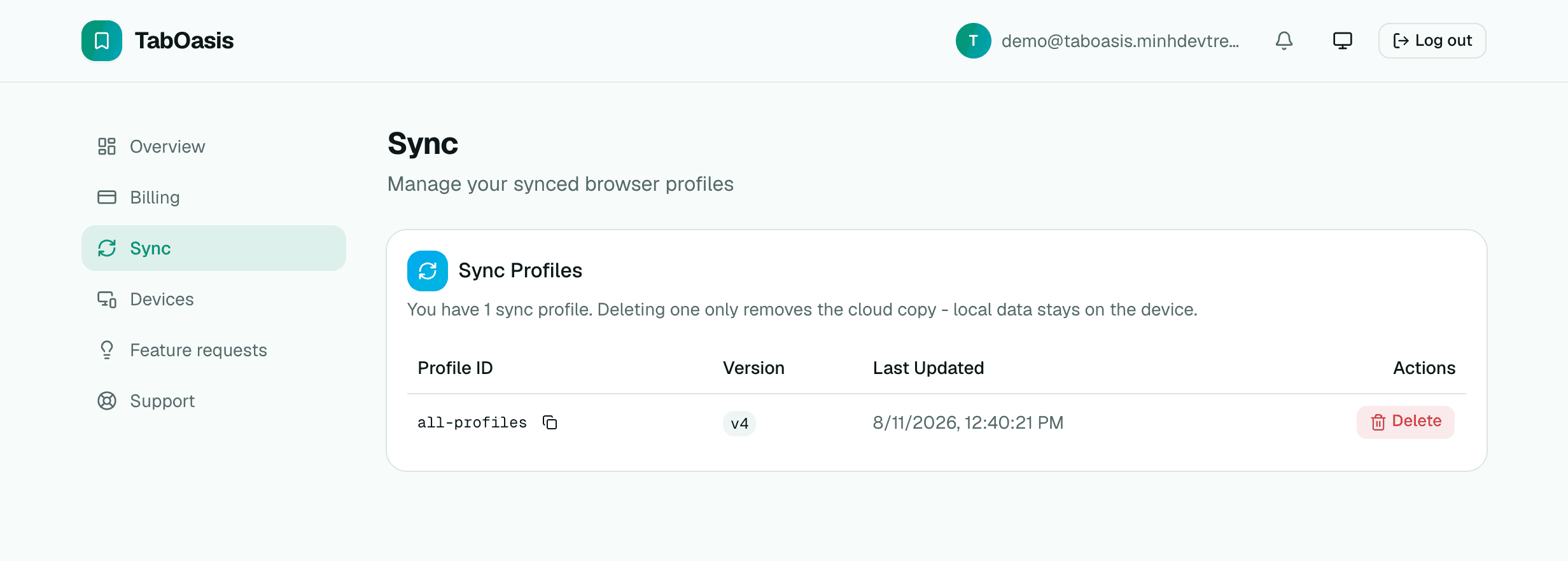
Task: Click the blue Sync Profiles card icon
Action: tap(428, 271)
